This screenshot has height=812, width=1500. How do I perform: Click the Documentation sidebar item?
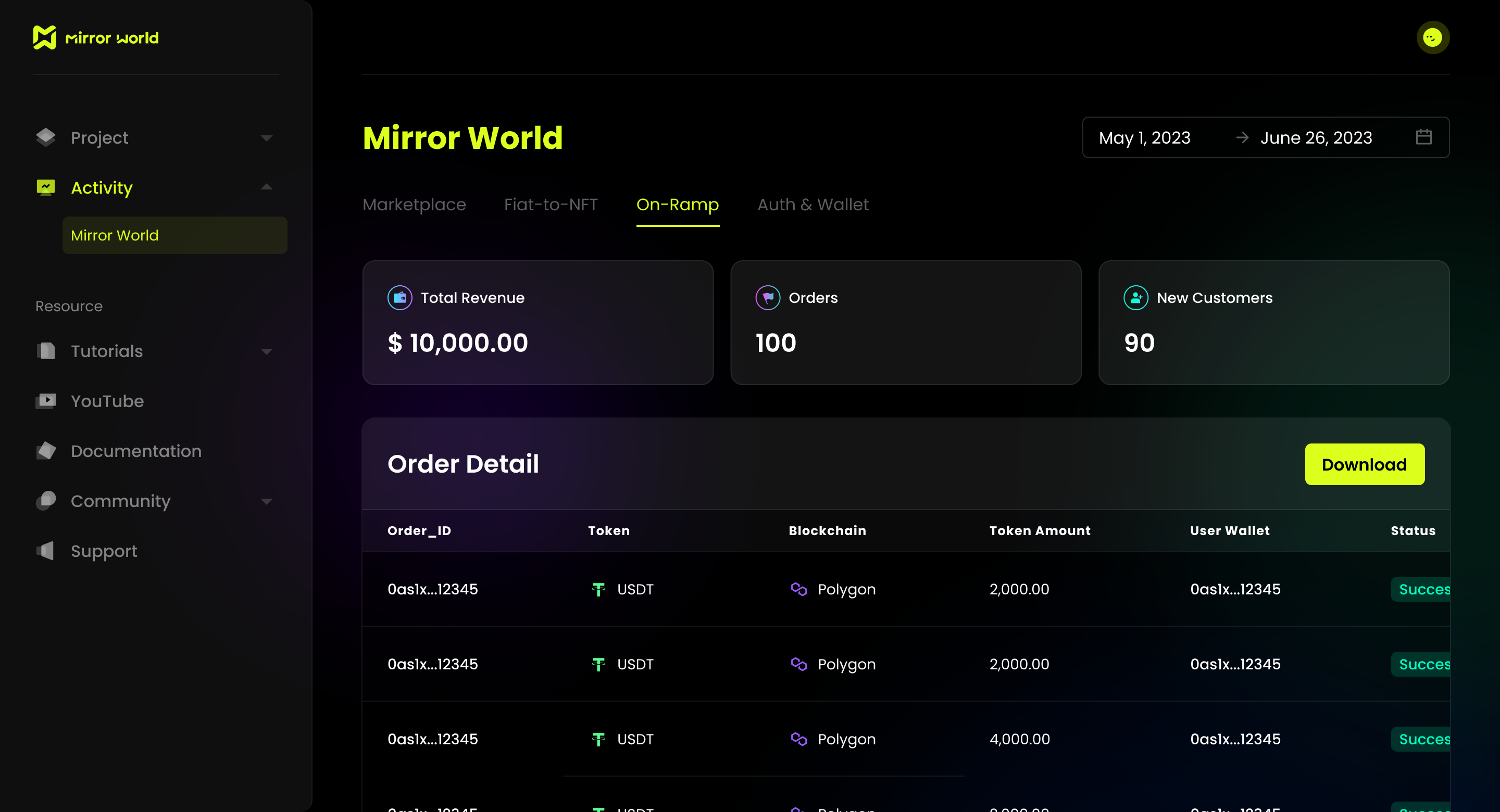pos(135,451)
